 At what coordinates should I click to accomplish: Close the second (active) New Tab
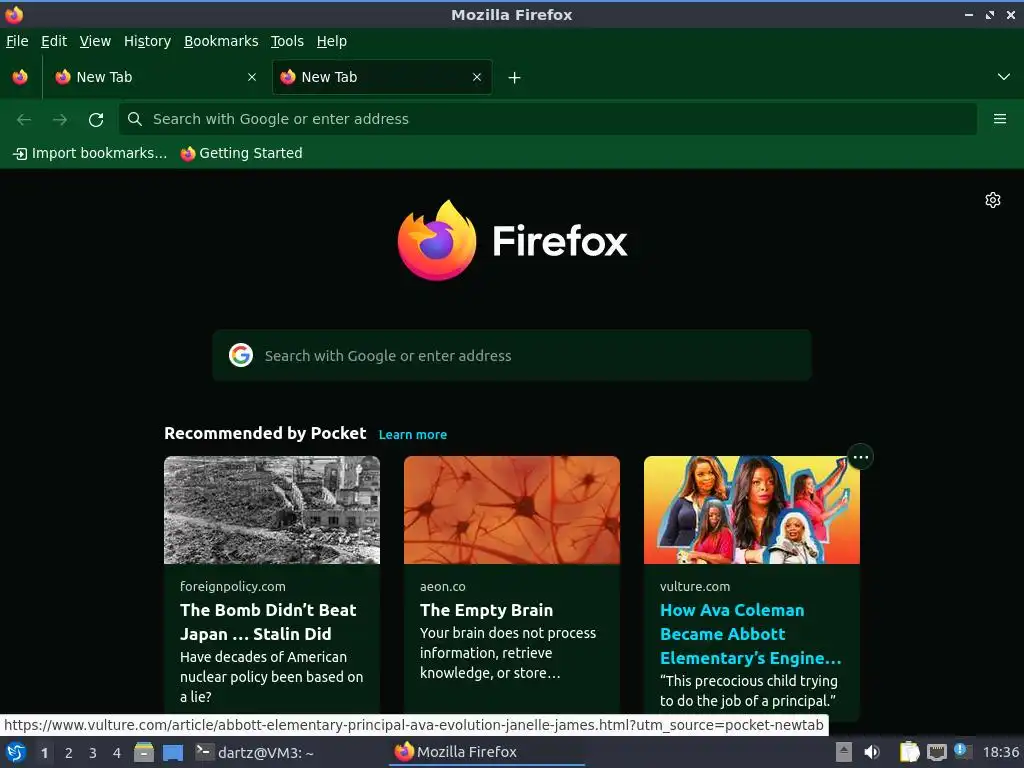pos(477,77)
